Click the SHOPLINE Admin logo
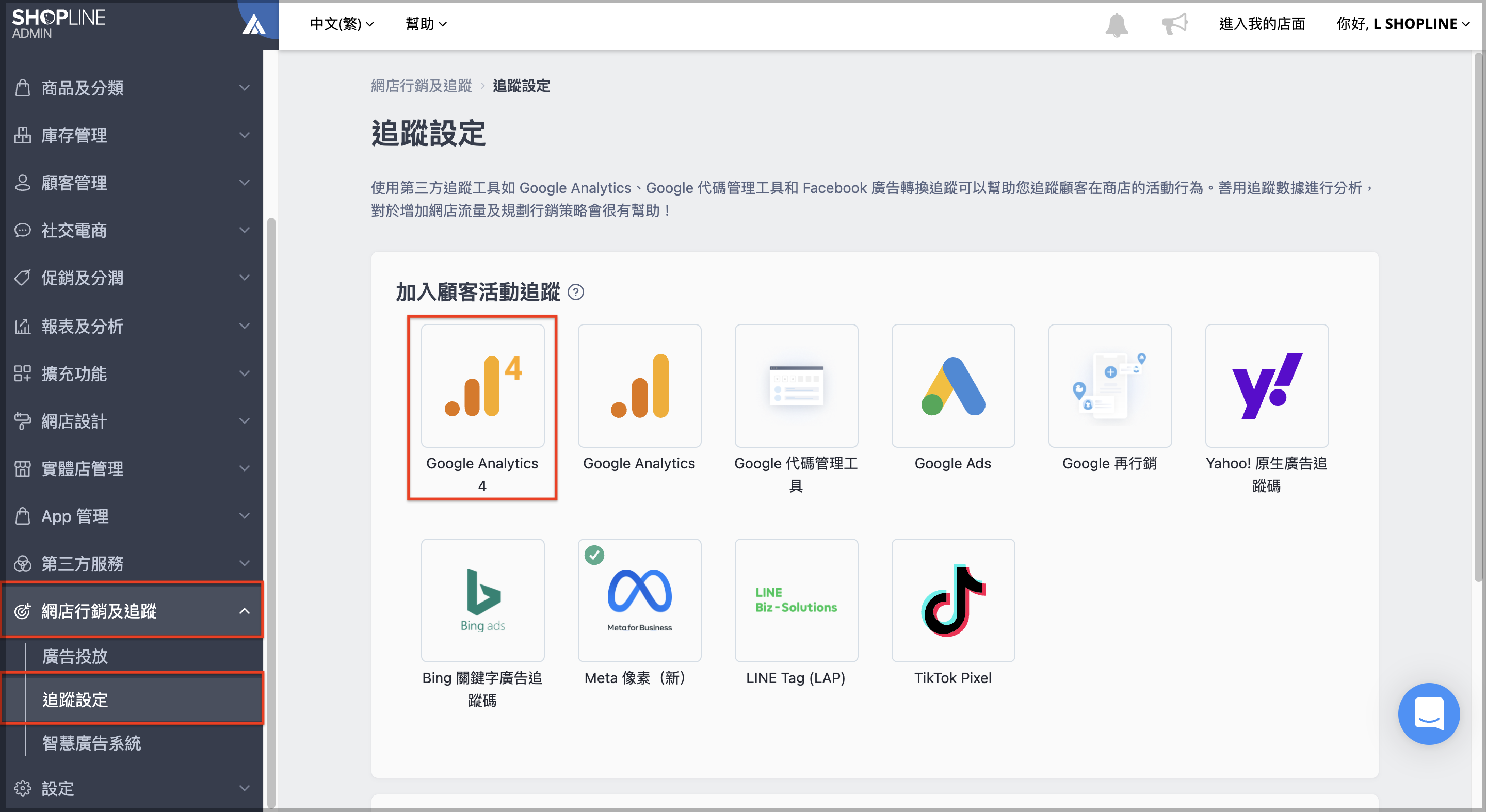1486x812 pixels. coord(59,23)
